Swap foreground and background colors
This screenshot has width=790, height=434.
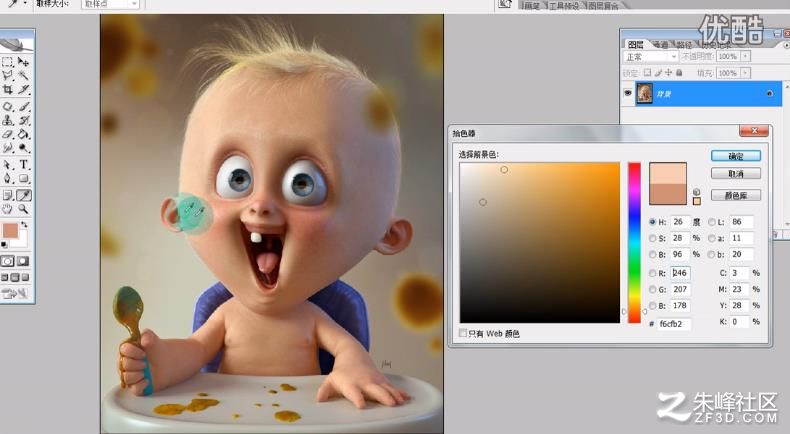24,225
